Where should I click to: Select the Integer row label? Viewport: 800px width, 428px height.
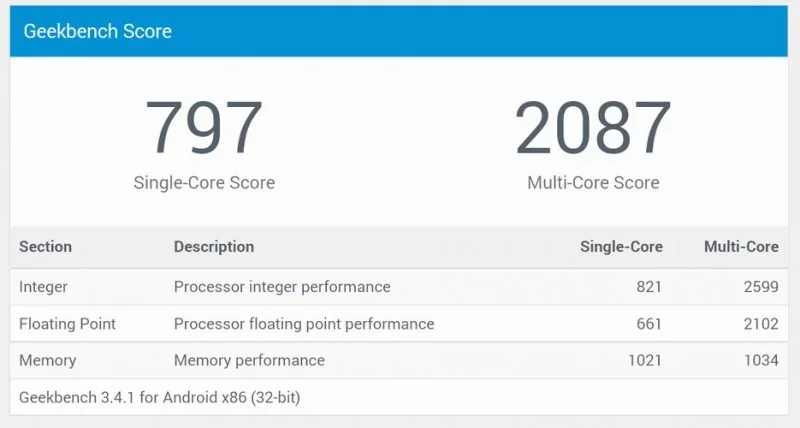pyautogui.click(x=43, y=287)
